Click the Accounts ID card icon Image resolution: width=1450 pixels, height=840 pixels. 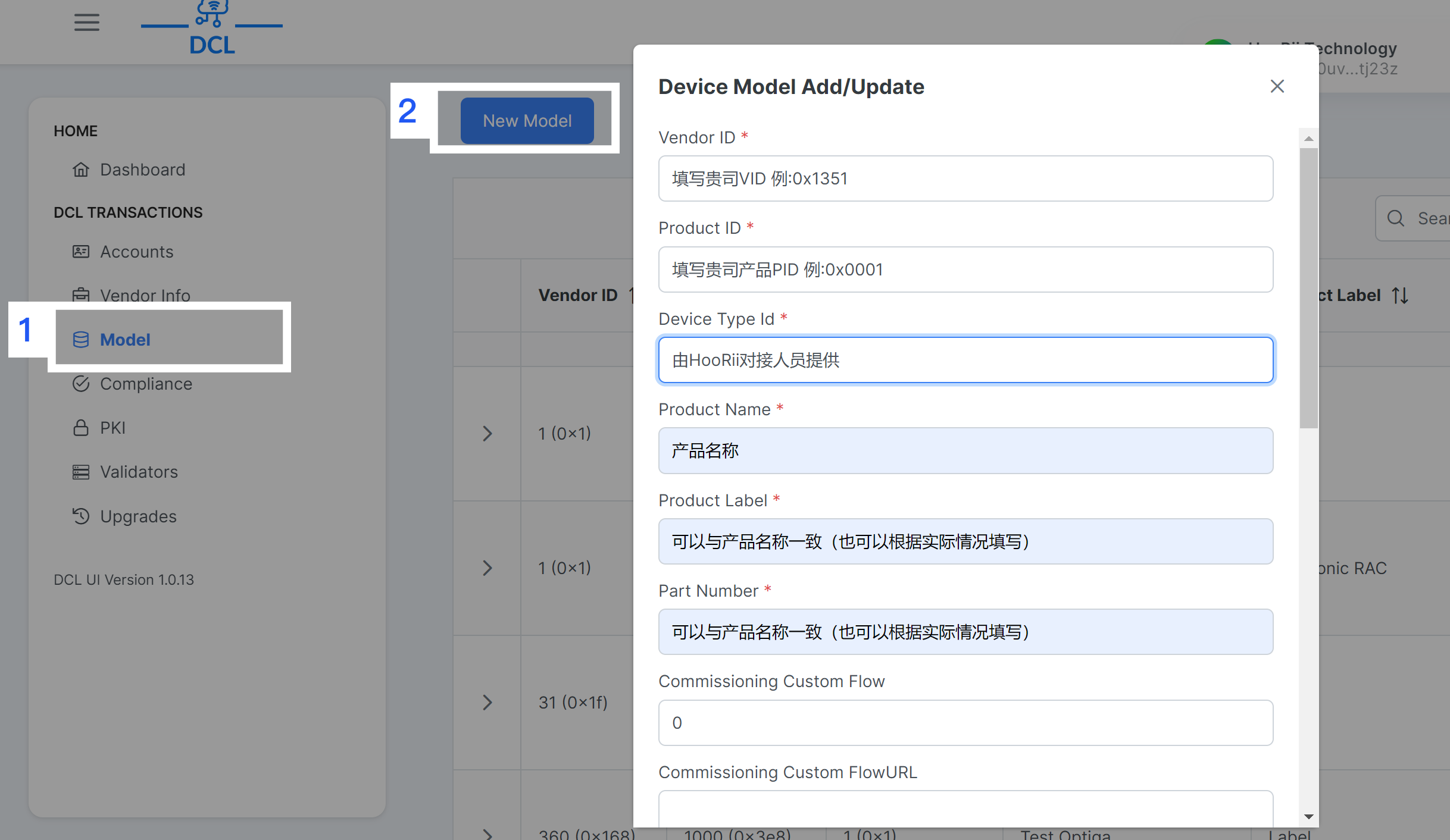click(81, 252)
